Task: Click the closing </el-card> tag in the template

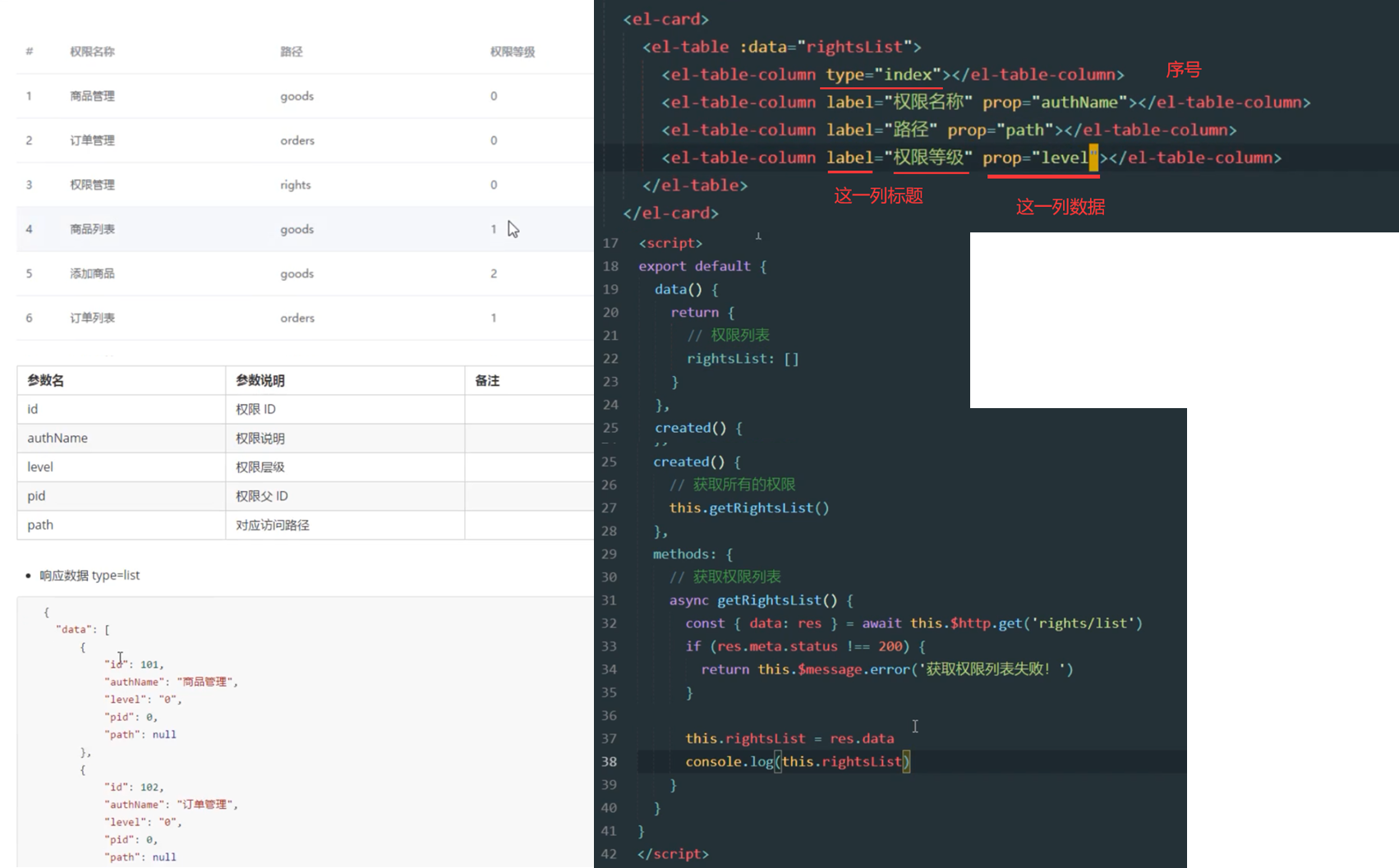Action: pos(670,213)
